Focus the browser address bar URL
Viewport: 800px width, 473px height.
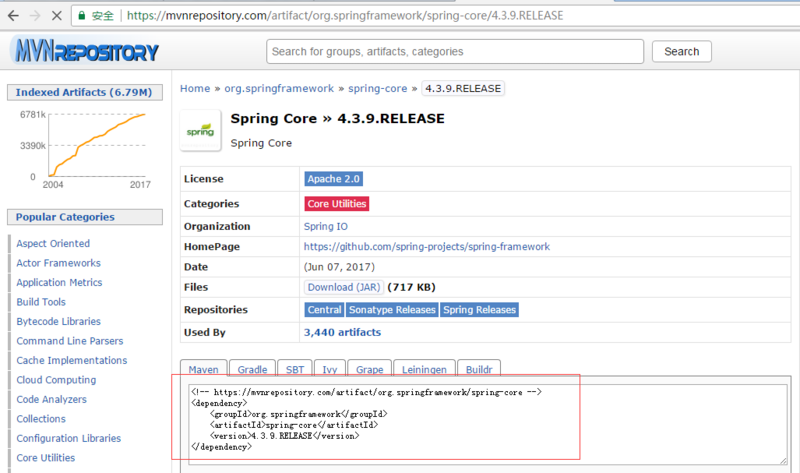coord(345,16)
